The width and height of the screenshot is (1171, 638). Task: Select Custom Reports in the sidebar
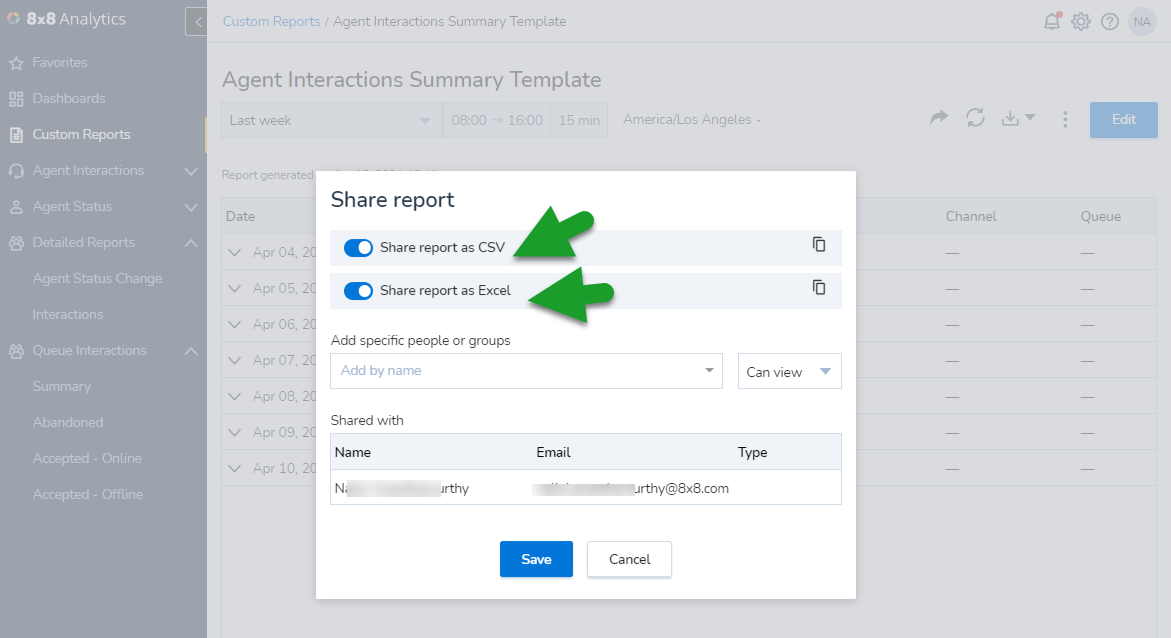pyautogui.click(x=81, y=134)
